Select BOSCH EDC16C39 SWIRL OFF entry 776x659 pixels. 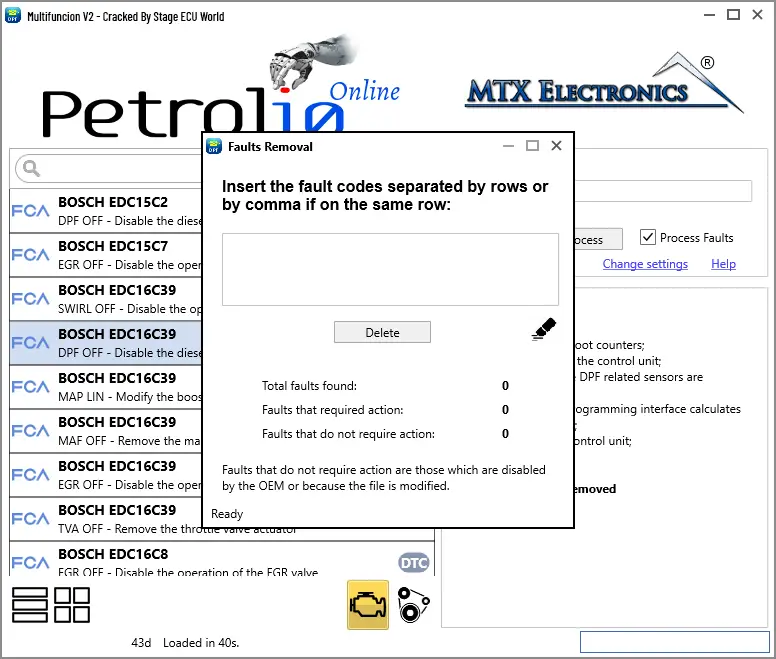click(x=105, y=298)
